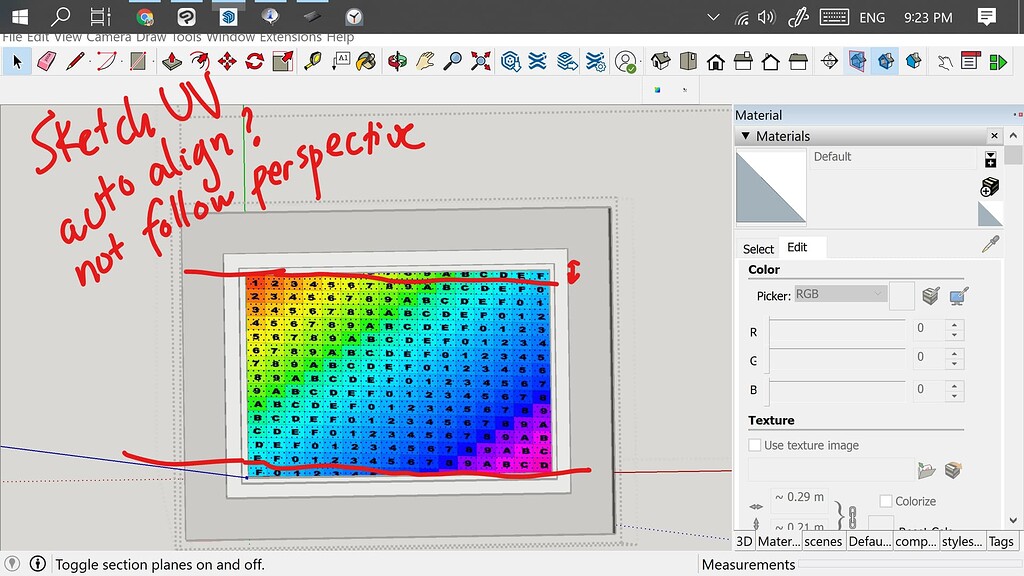Switch to the Select tab
This screenshot has width=1024, height=576.
pos(758,248)
